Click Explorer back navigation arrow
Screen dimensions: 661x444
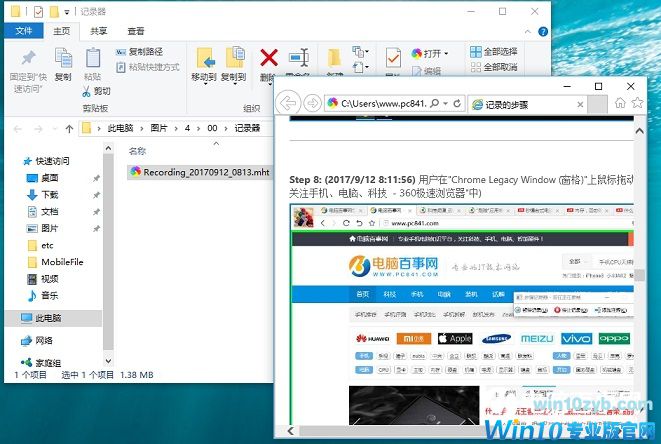[x=18, y=129]
